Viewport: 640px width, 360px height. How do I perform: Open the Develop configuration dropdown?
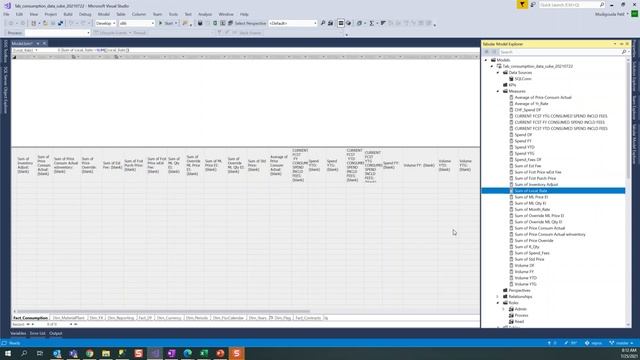pyautogui.click(x=105, y=23)
